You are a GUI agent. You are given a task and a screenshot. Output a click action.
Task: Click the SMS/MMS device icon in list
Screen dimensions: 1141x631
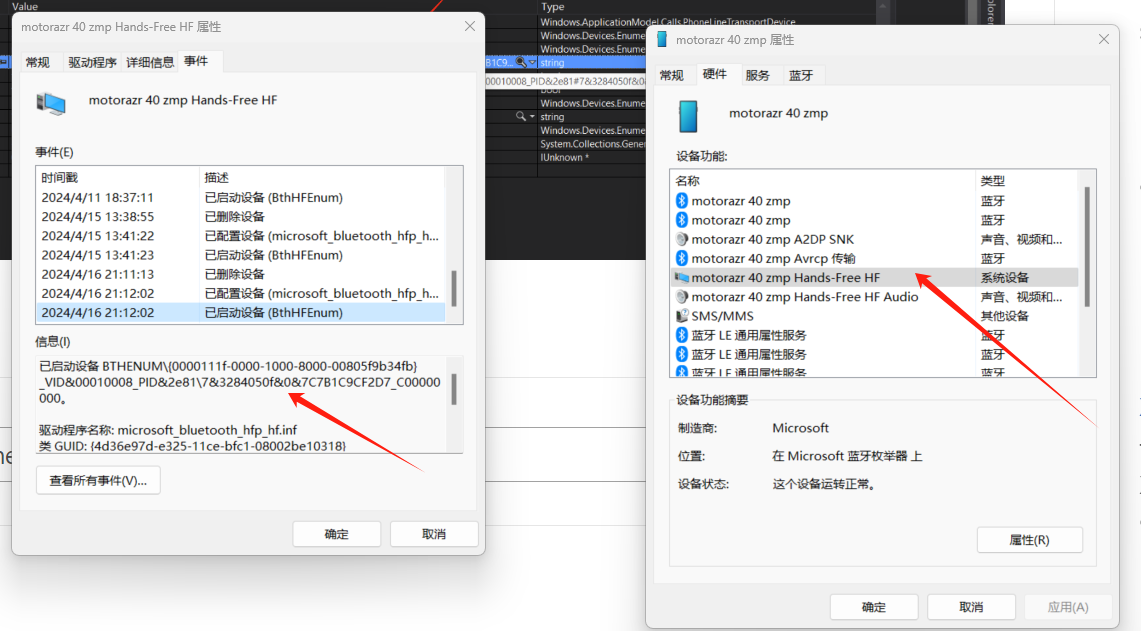point(682,316)
